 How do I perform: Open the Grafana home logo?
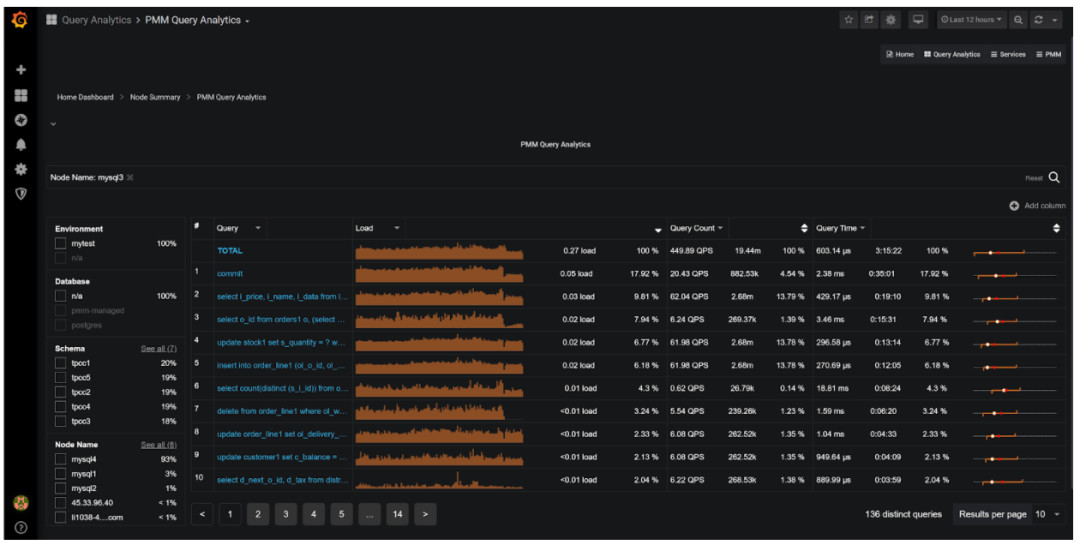[x=20, y=20]
